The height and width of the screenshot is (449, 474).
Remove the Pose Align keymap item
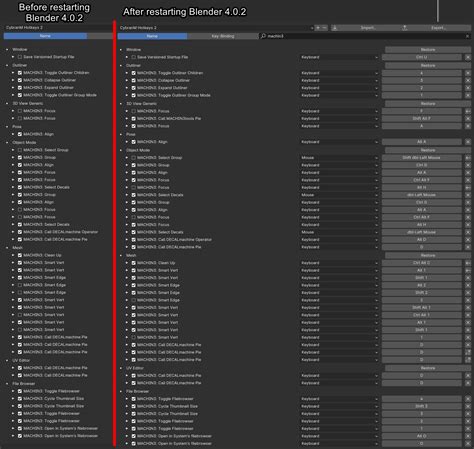(x=468, y=142)
